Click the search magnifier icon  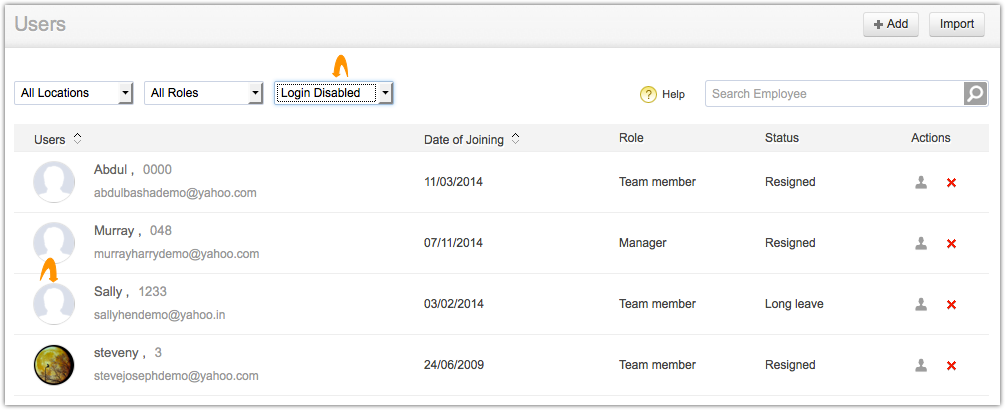(x=975, y=93)
